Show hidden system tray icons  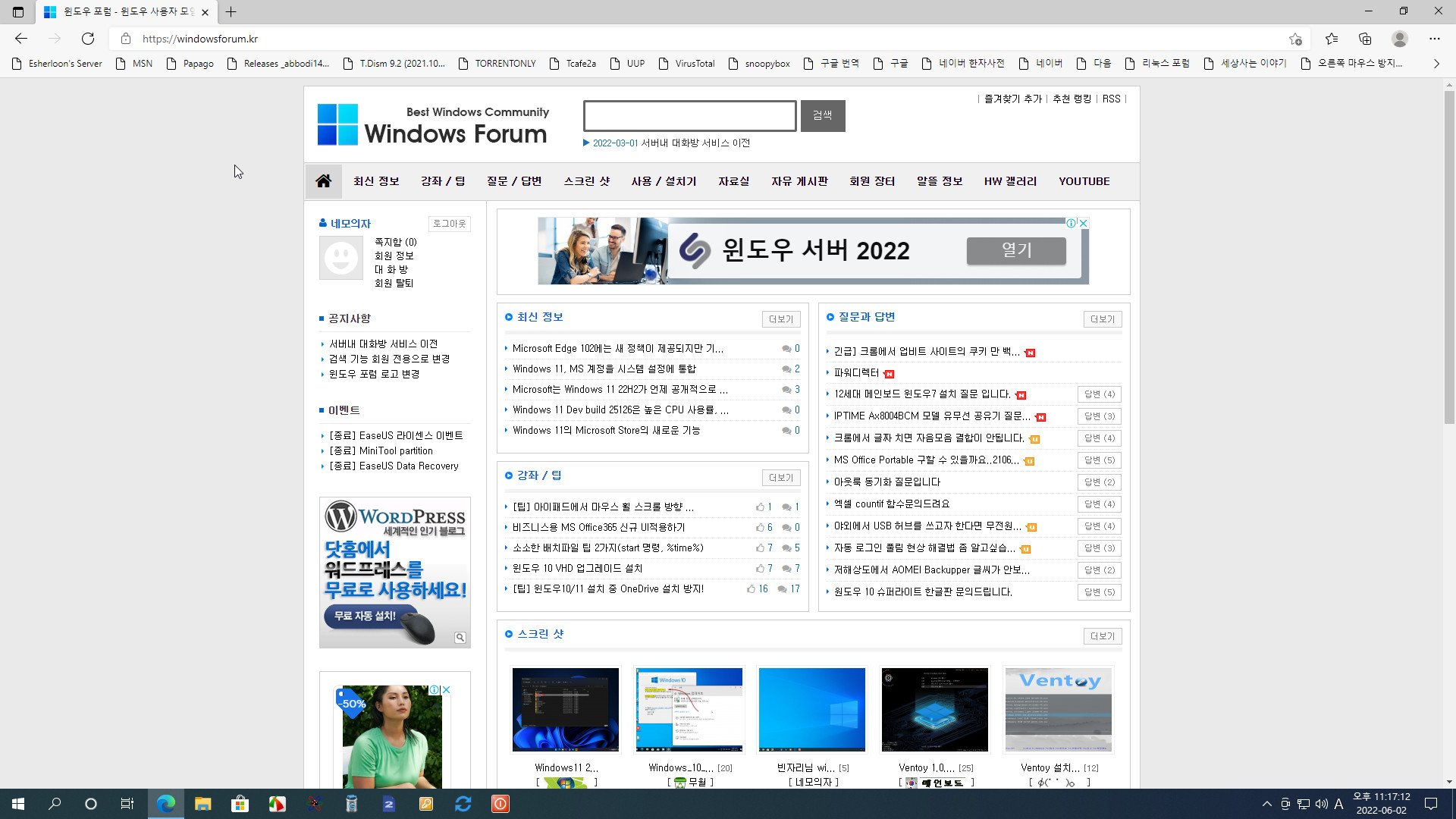1266,804
